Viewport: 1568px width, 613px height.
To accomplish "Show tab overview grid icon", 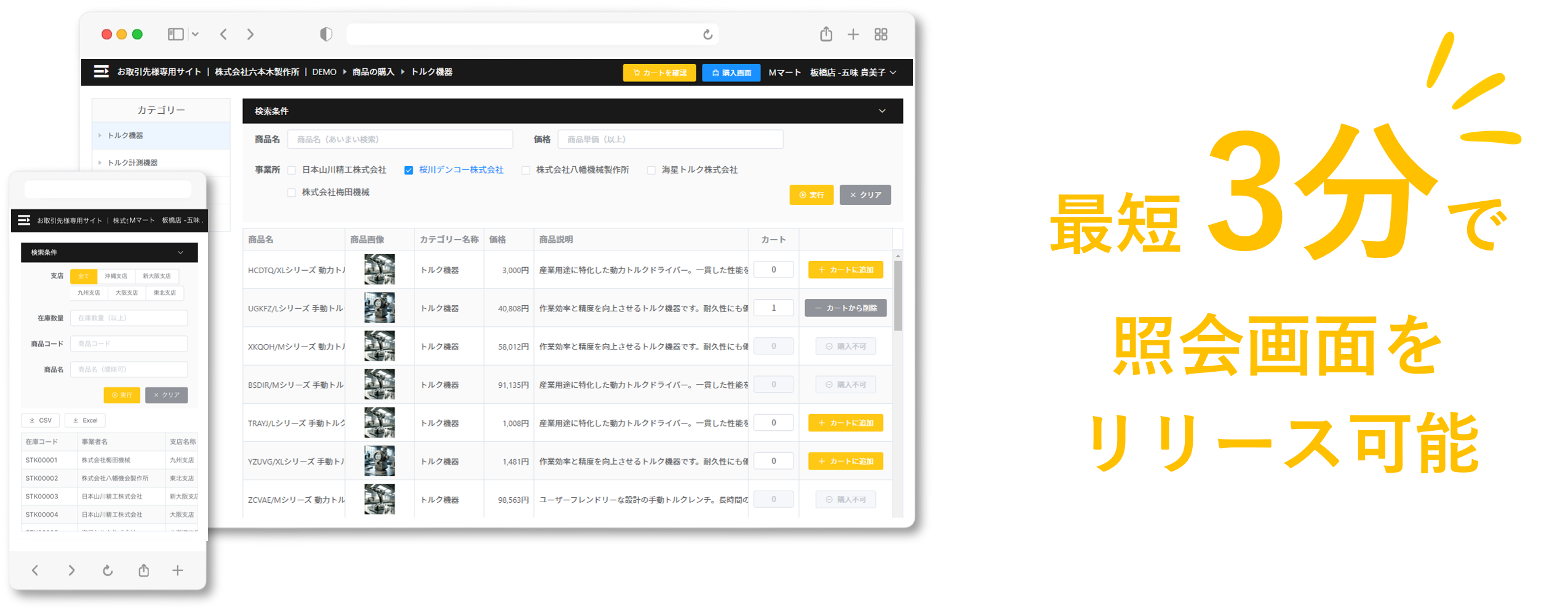I will (x=880, y=34).
